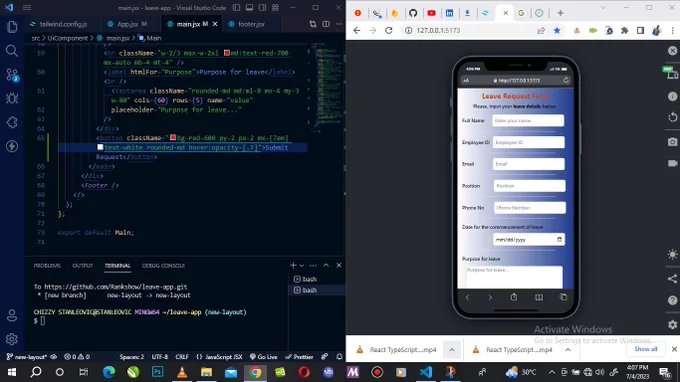Open Source Control view in activity bar

click(x=12, y=75)
